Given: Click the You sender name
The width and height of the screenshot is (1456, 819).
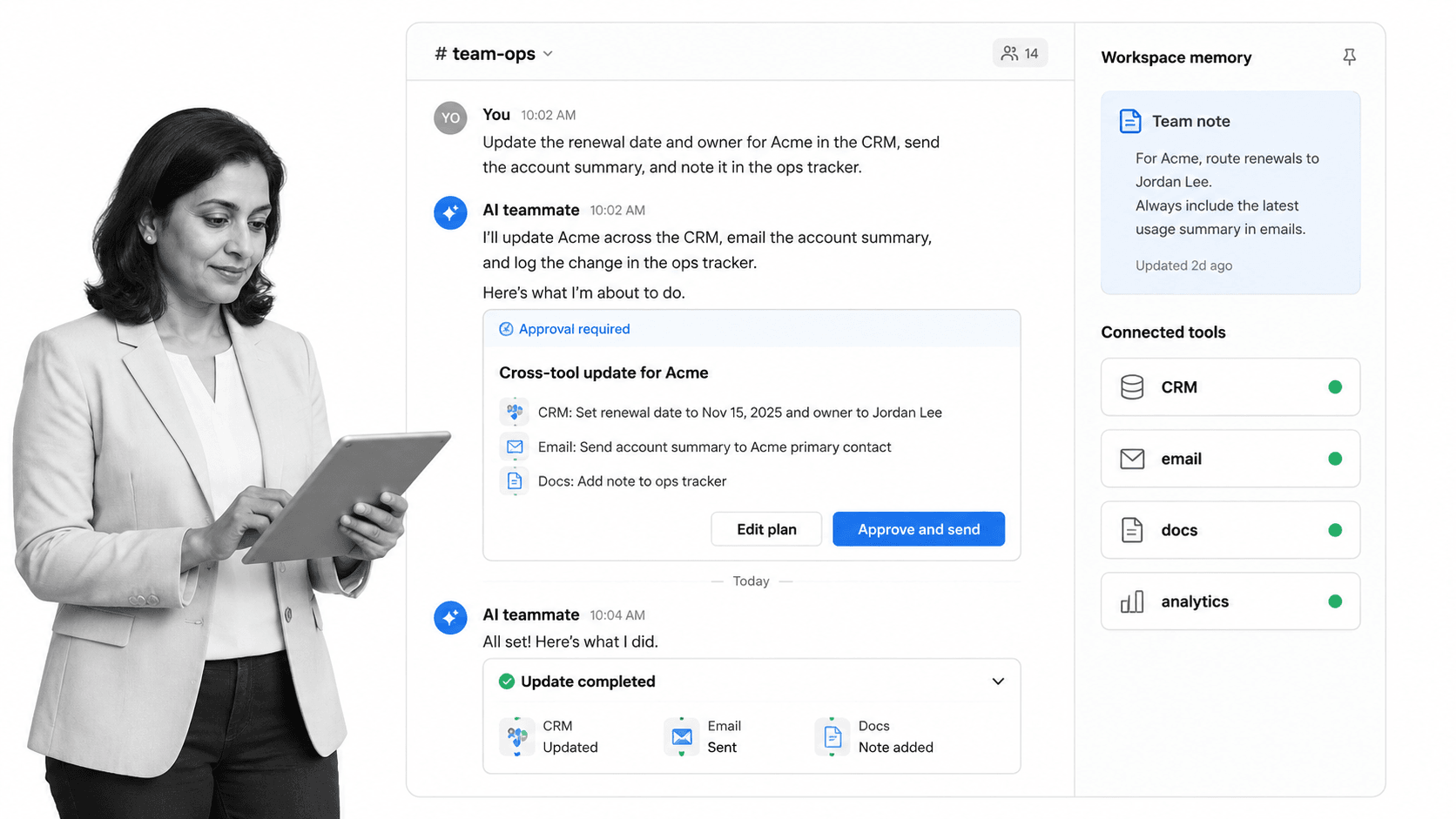Looking at the screenshot, I should pos(496,114).
